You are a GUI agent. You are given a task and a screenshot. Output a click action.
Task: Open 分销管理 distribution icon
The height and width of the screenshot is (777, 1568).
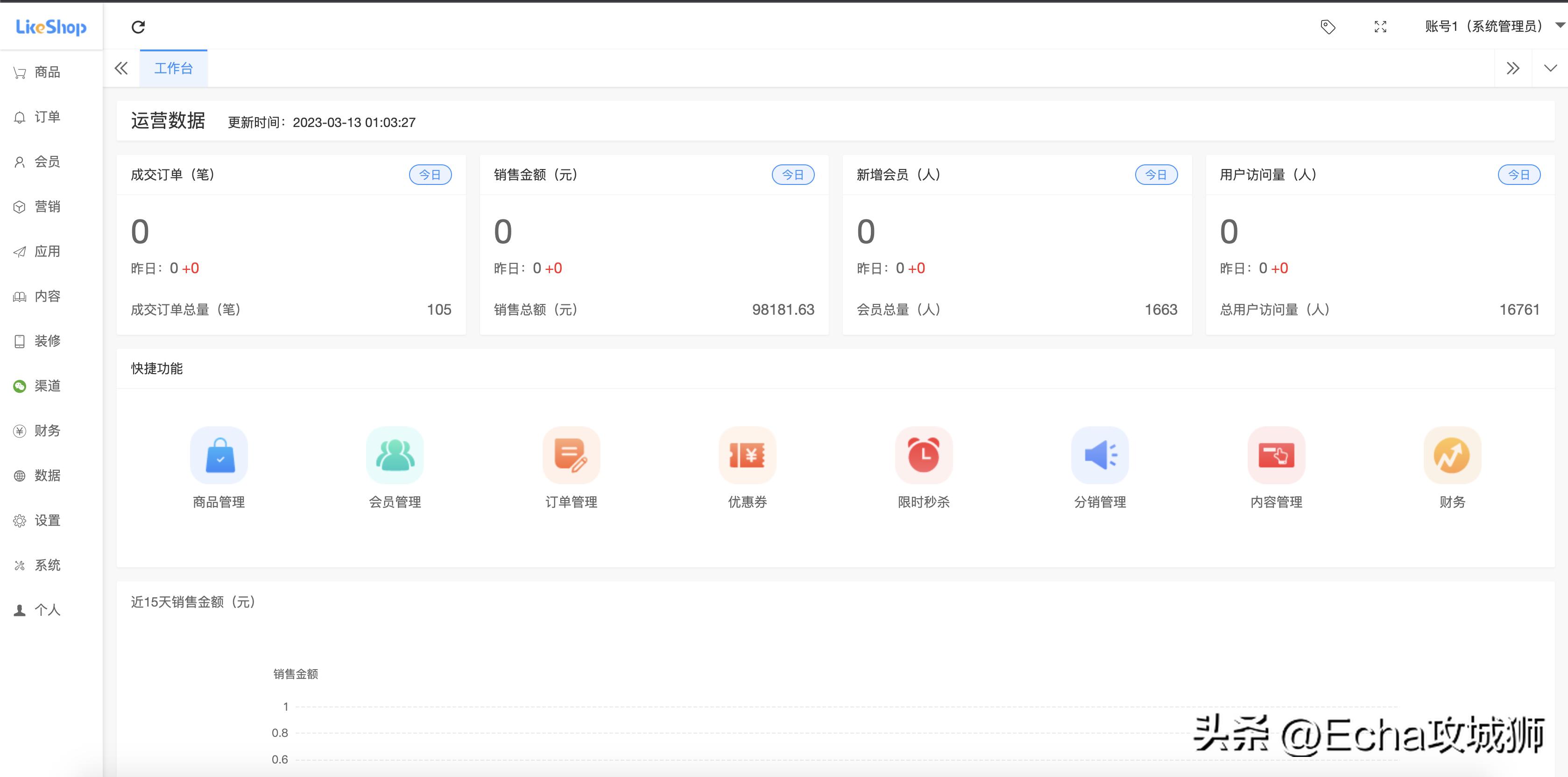[1099, 455]
